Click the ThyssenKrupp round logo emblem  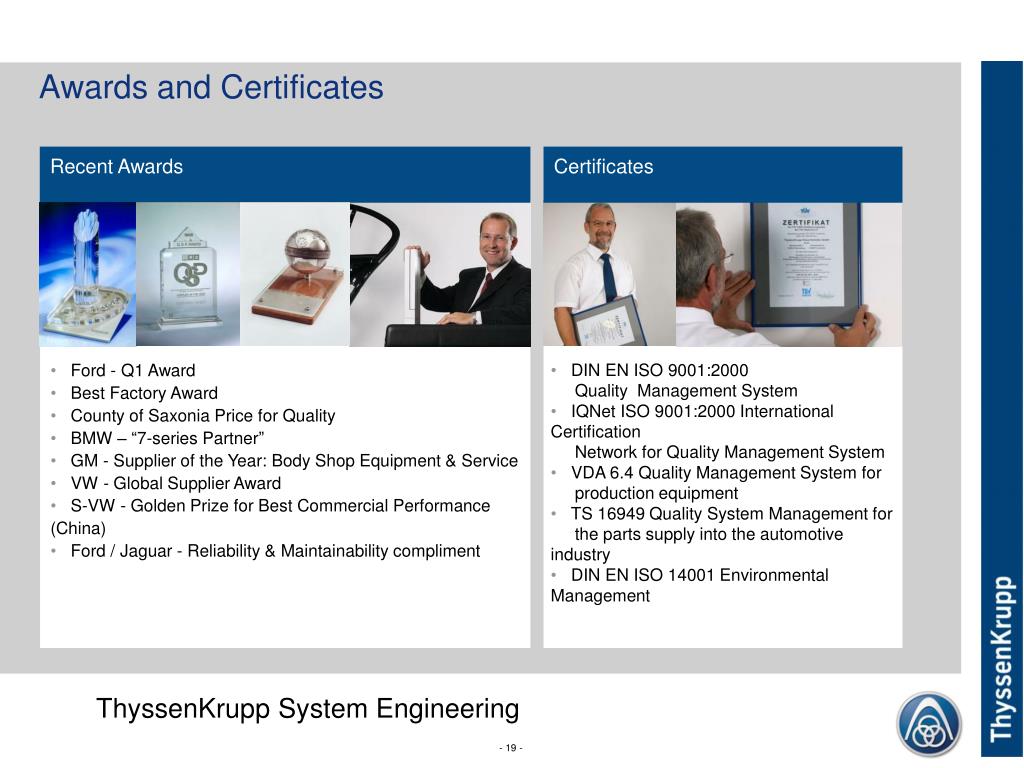coord(929,724)
